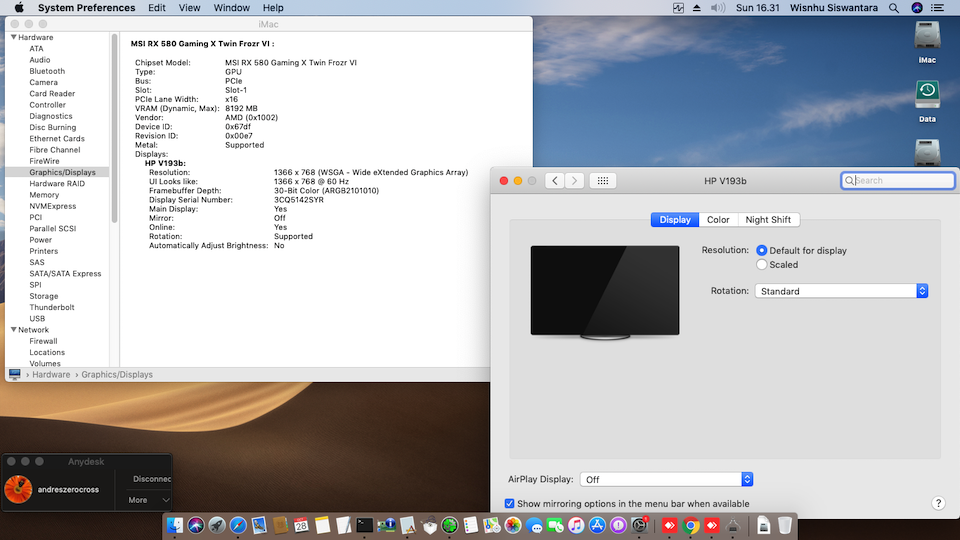The width and height of the screenshot is (960, 540).
Task: Collapse the Hardware tree section
Action: tap(14, 38)
